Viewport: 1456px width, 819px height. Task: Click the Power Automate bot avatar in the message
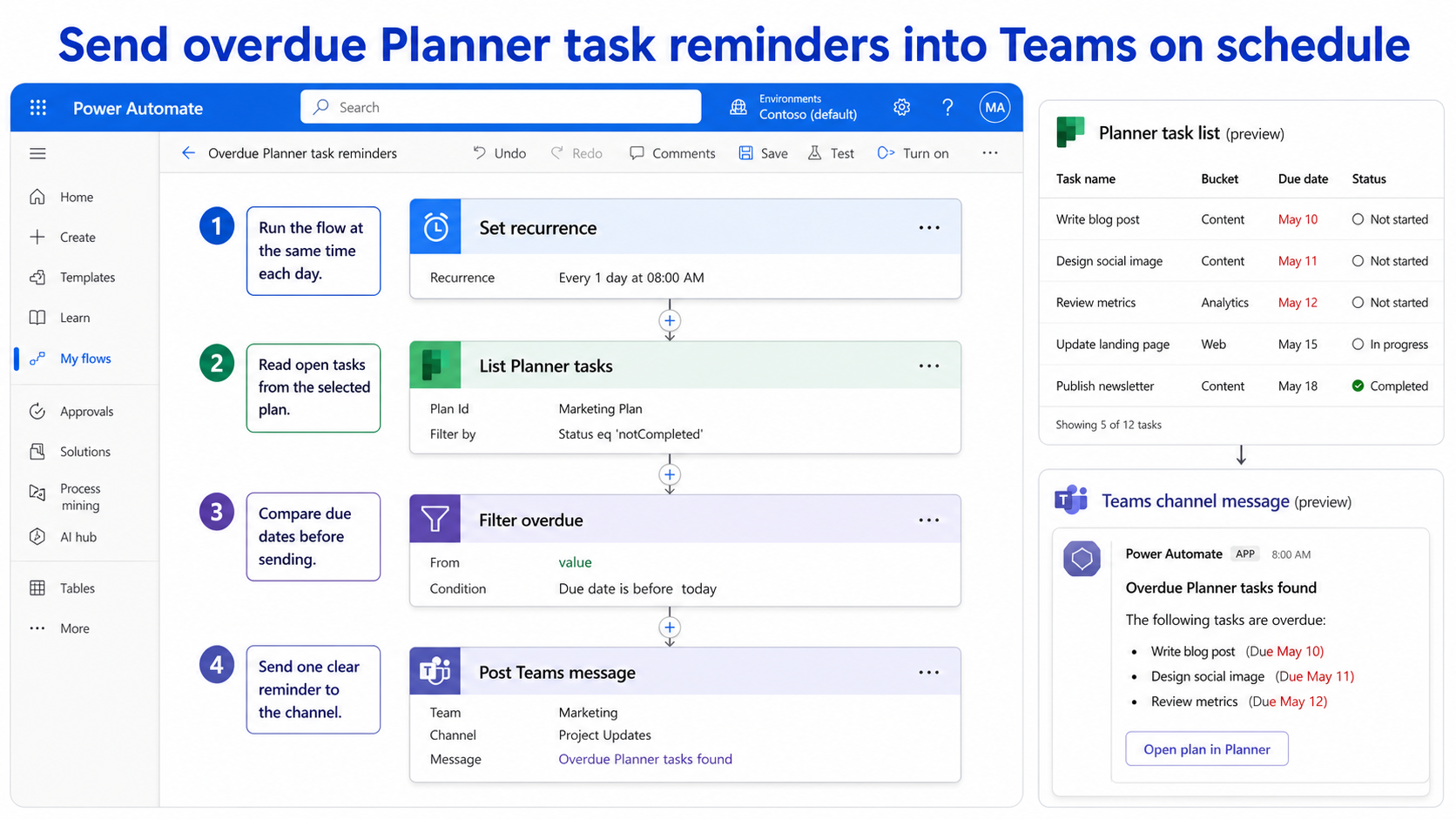pyautogui.click(x=1082, y=559)
